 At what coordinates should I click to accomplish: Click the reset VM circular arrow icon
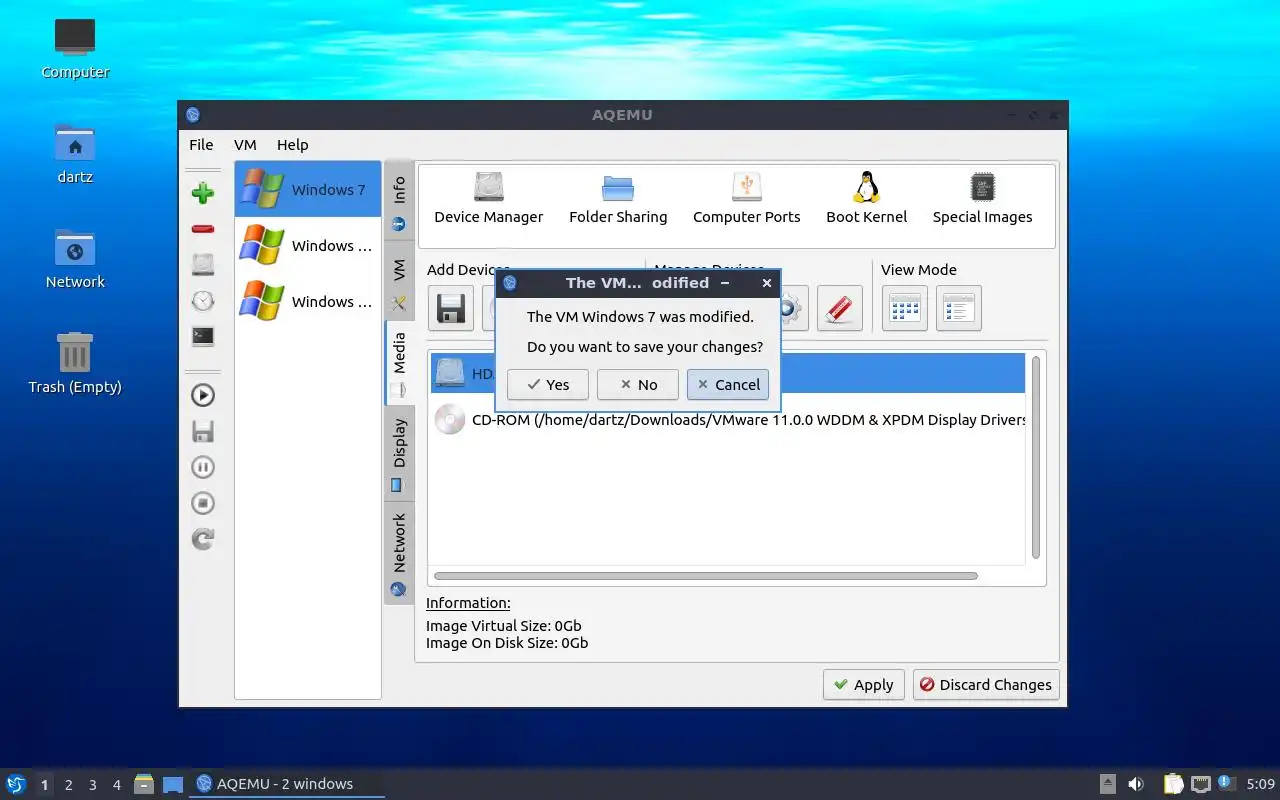[x=203, y=539]
